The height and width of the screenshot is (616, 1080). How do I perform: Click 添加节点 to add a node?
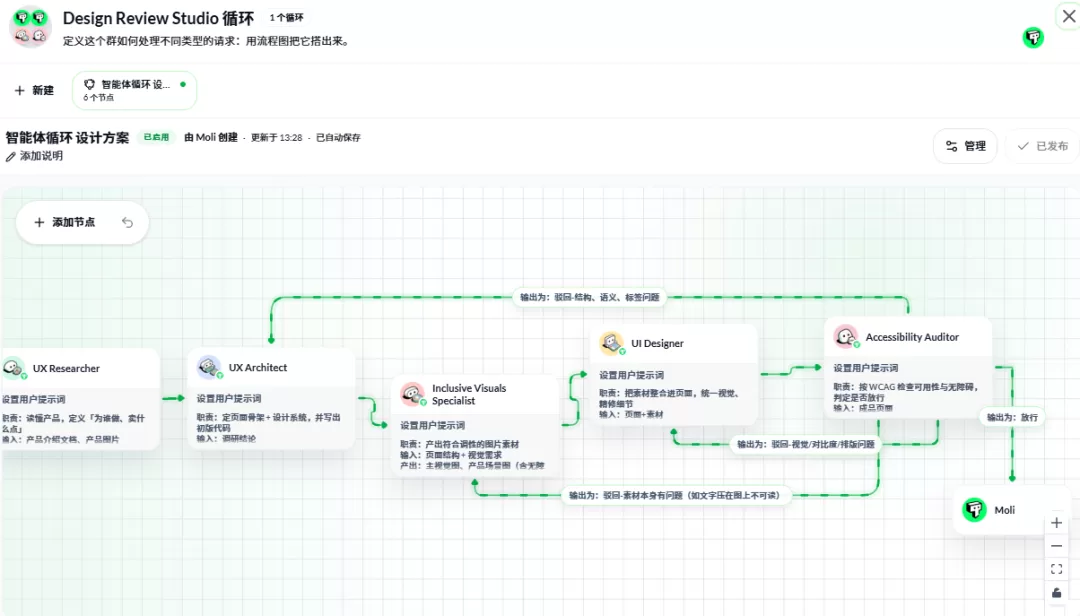tap(65, 222)
